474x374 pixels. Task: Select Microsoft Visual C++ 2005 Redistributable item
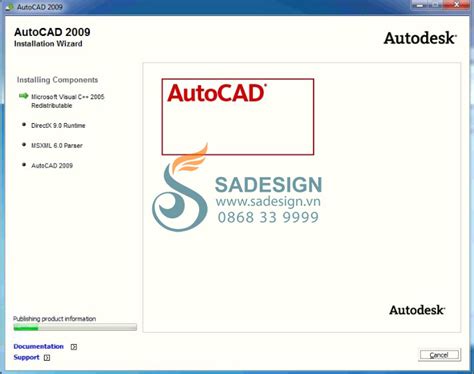pos(68,101)
